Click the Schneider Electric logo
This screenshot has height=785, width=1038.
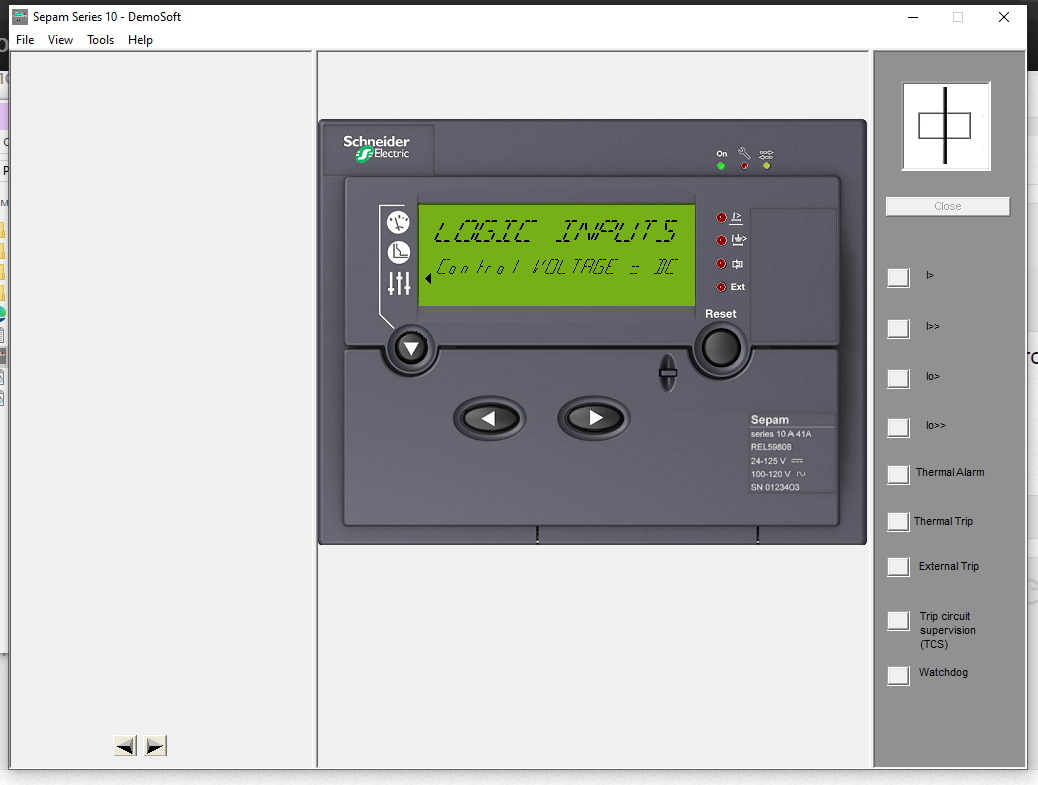[x=376, y=148]
